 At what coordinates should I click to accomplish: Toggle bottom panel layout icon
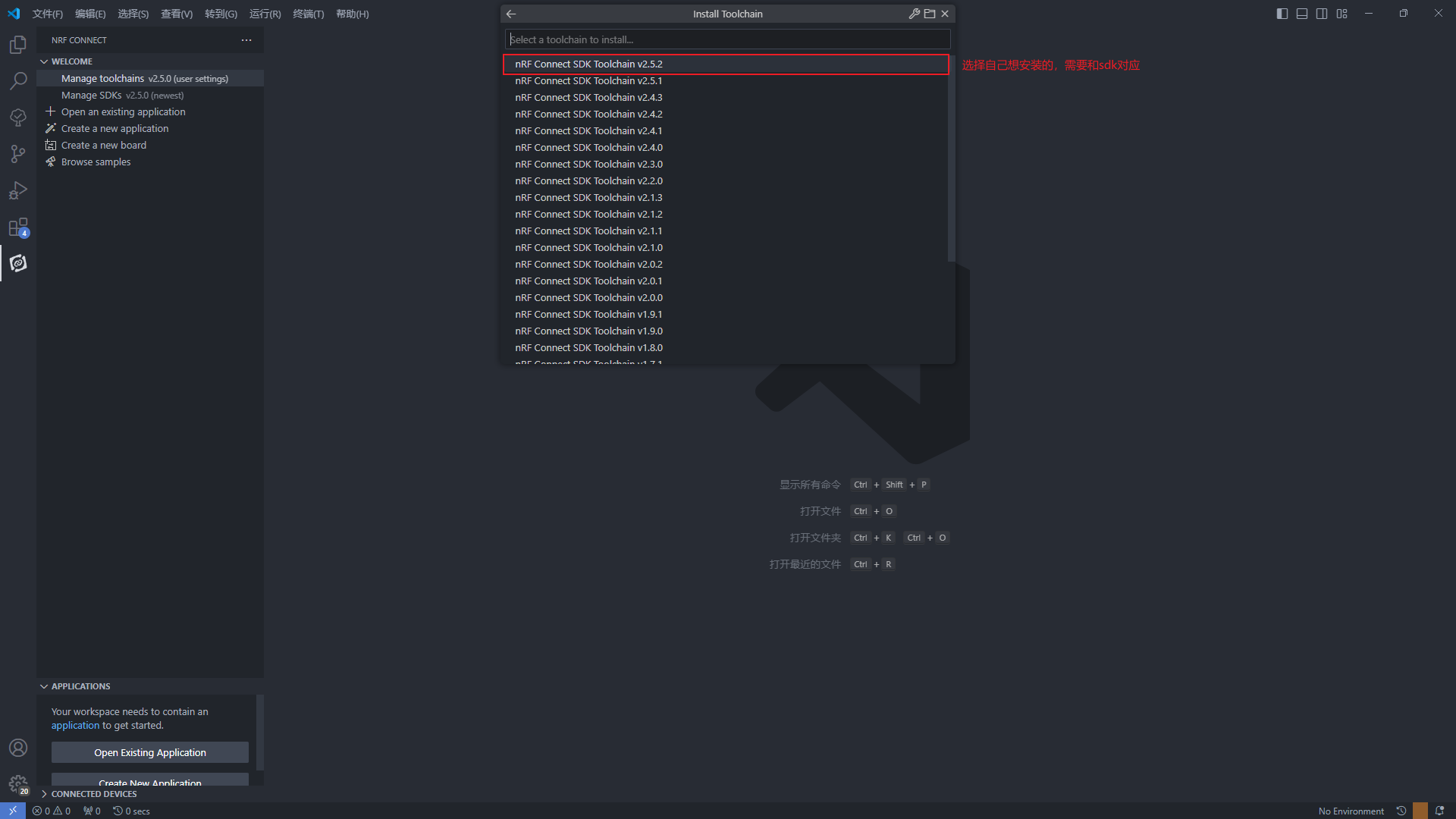(x=1302, y=14)
